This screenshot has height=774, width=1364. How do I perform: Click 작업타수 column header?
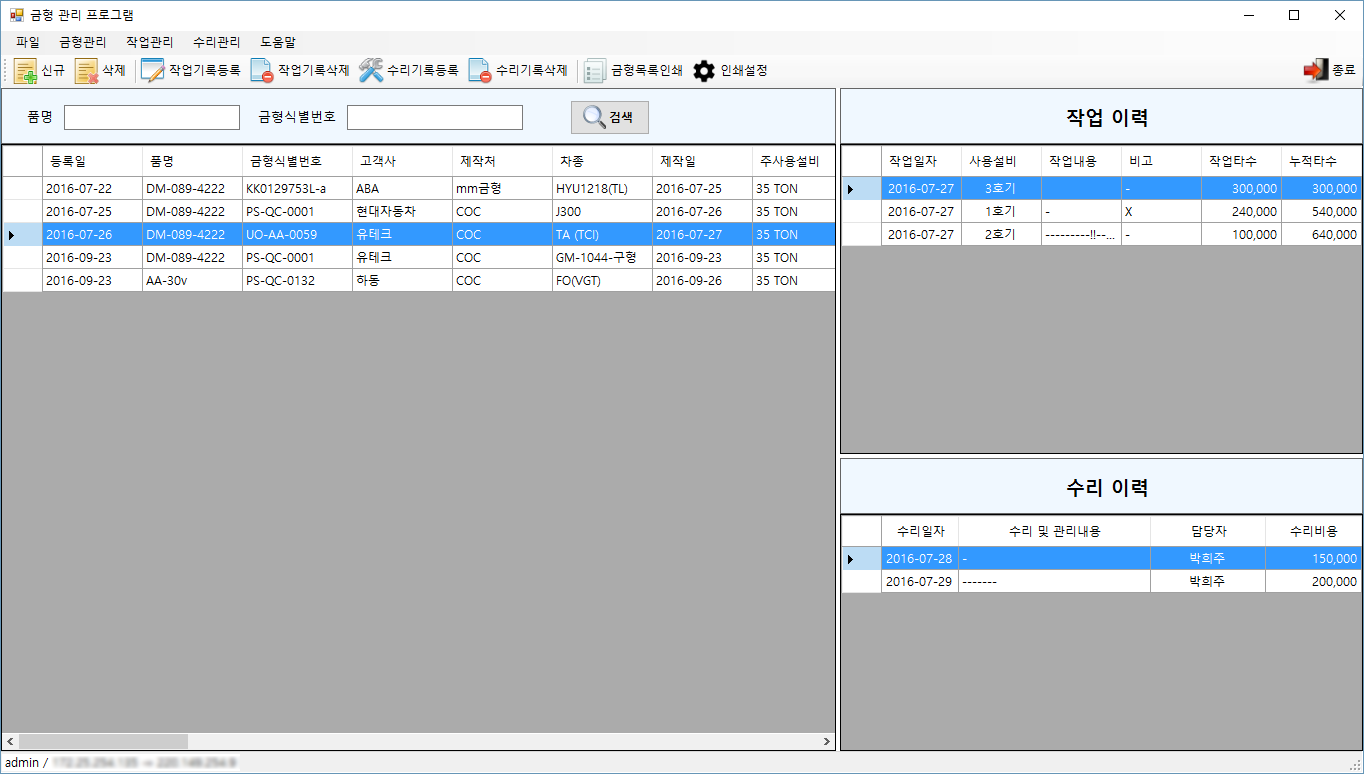[1241, 161]
